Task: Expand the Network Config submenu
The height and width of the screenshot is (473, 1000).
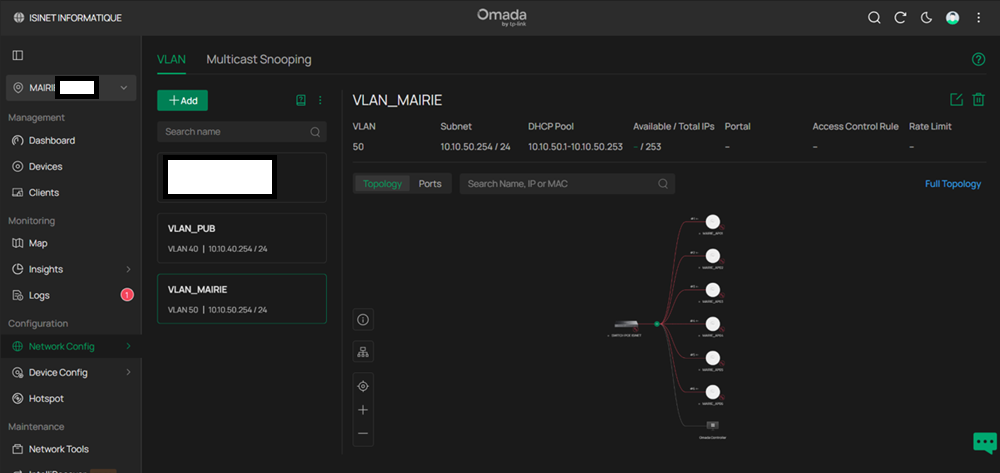Action: (128, 347)
